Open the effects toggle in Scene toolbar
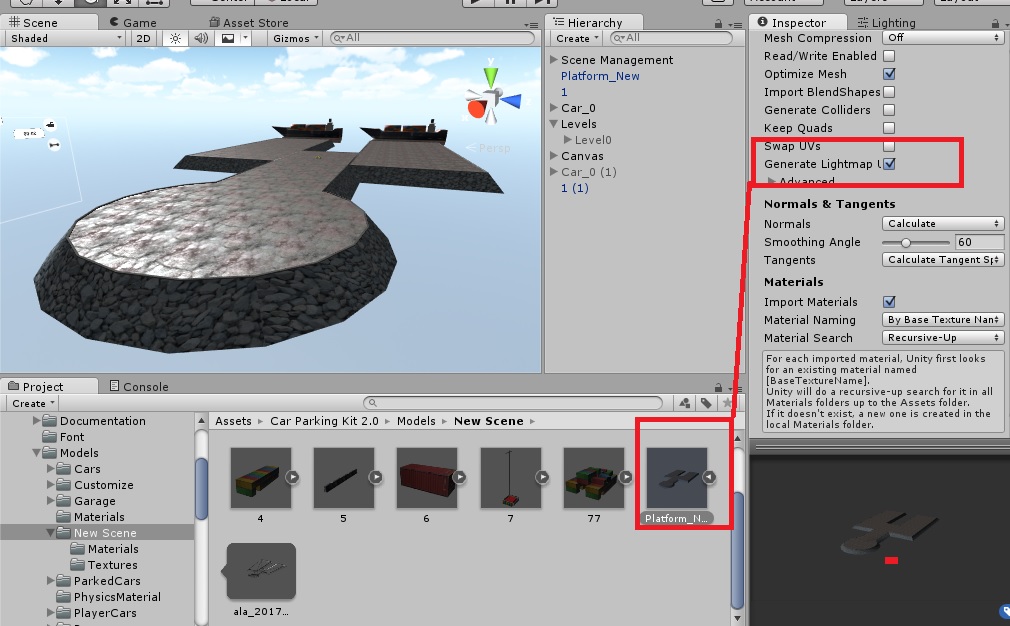1010x626 pixels. pyautogui.click(x=230, y=36)
